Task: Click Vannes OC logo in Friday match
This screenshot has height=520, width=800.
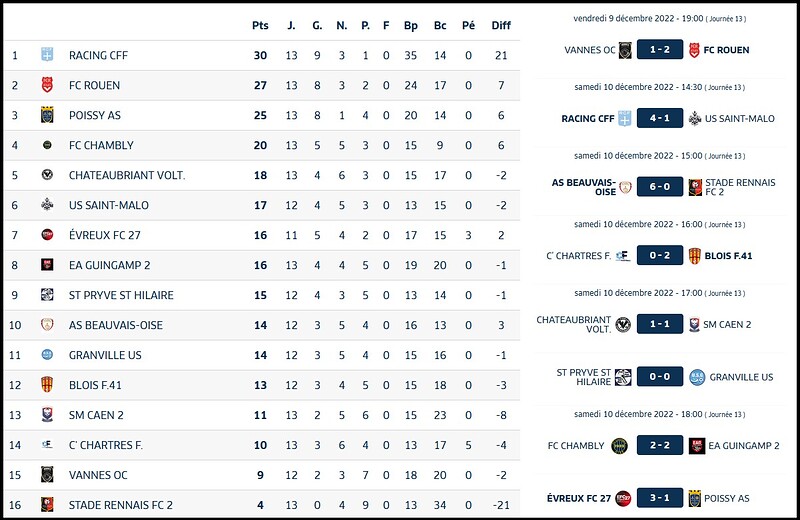Action: [x=625, y=49]
